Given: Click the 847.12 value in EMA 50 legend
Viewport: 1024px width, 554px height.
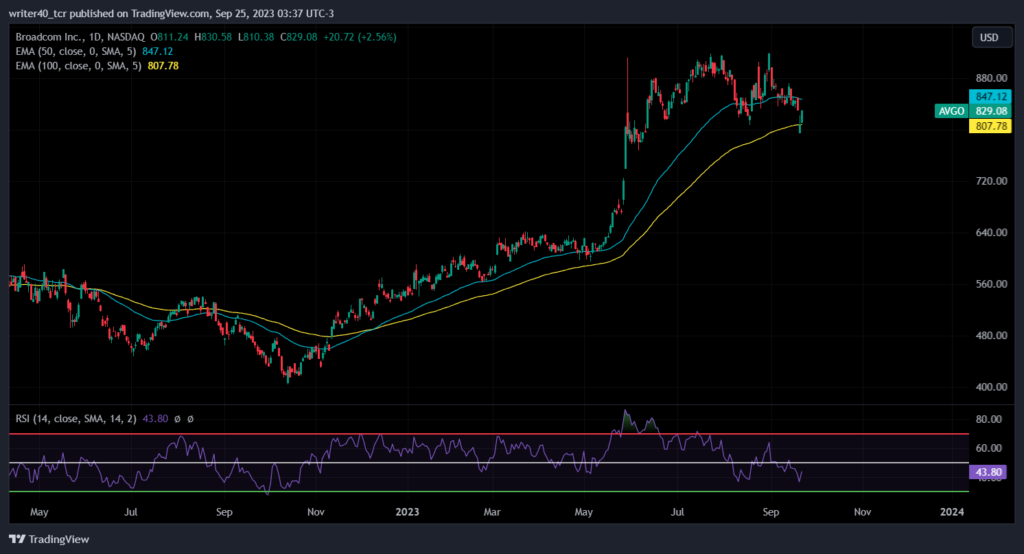Looking at the screenshot, I should 157,52.
